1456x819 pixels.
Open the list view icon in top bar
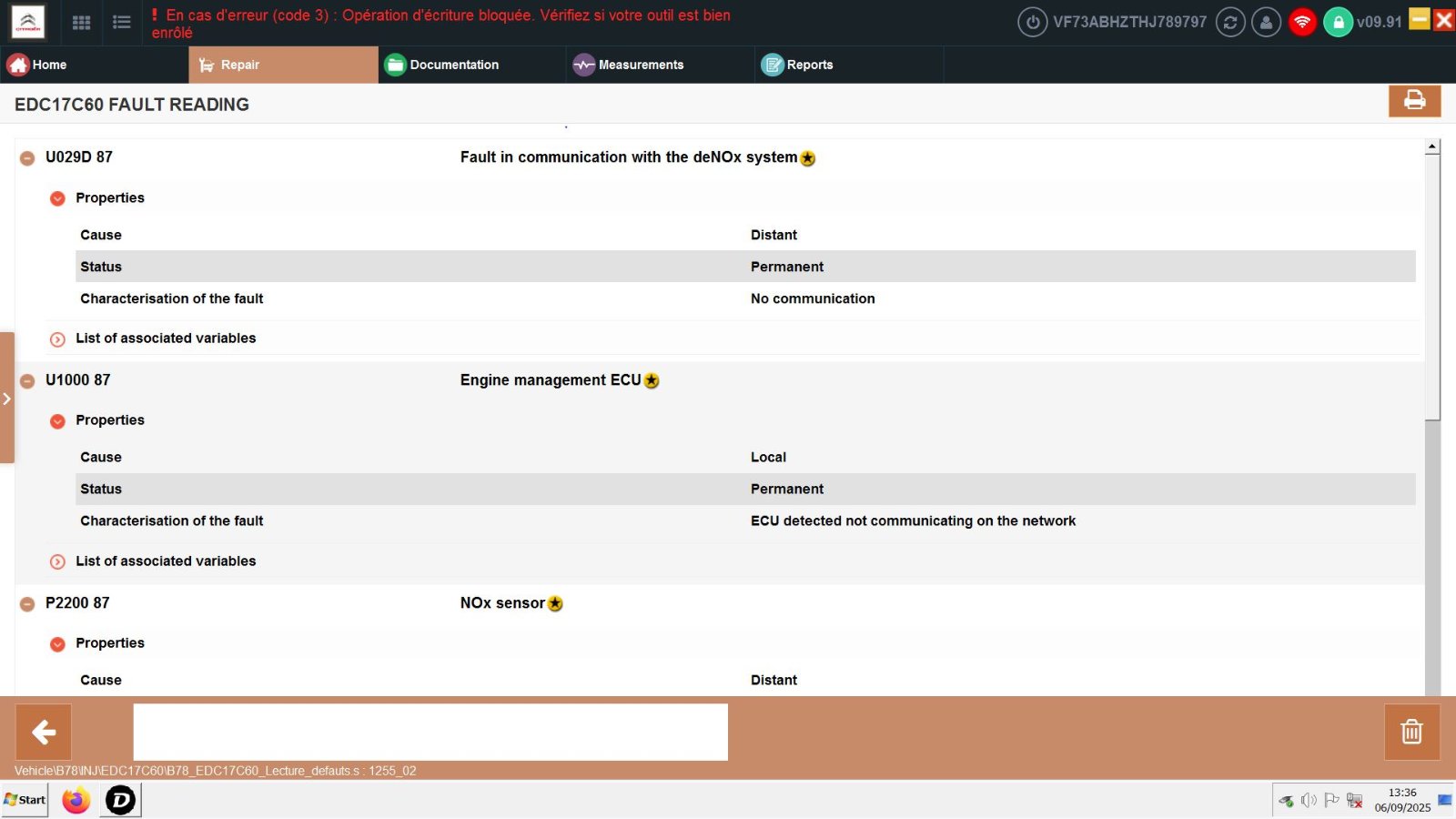pyautogui.click(x=121, y=23)
